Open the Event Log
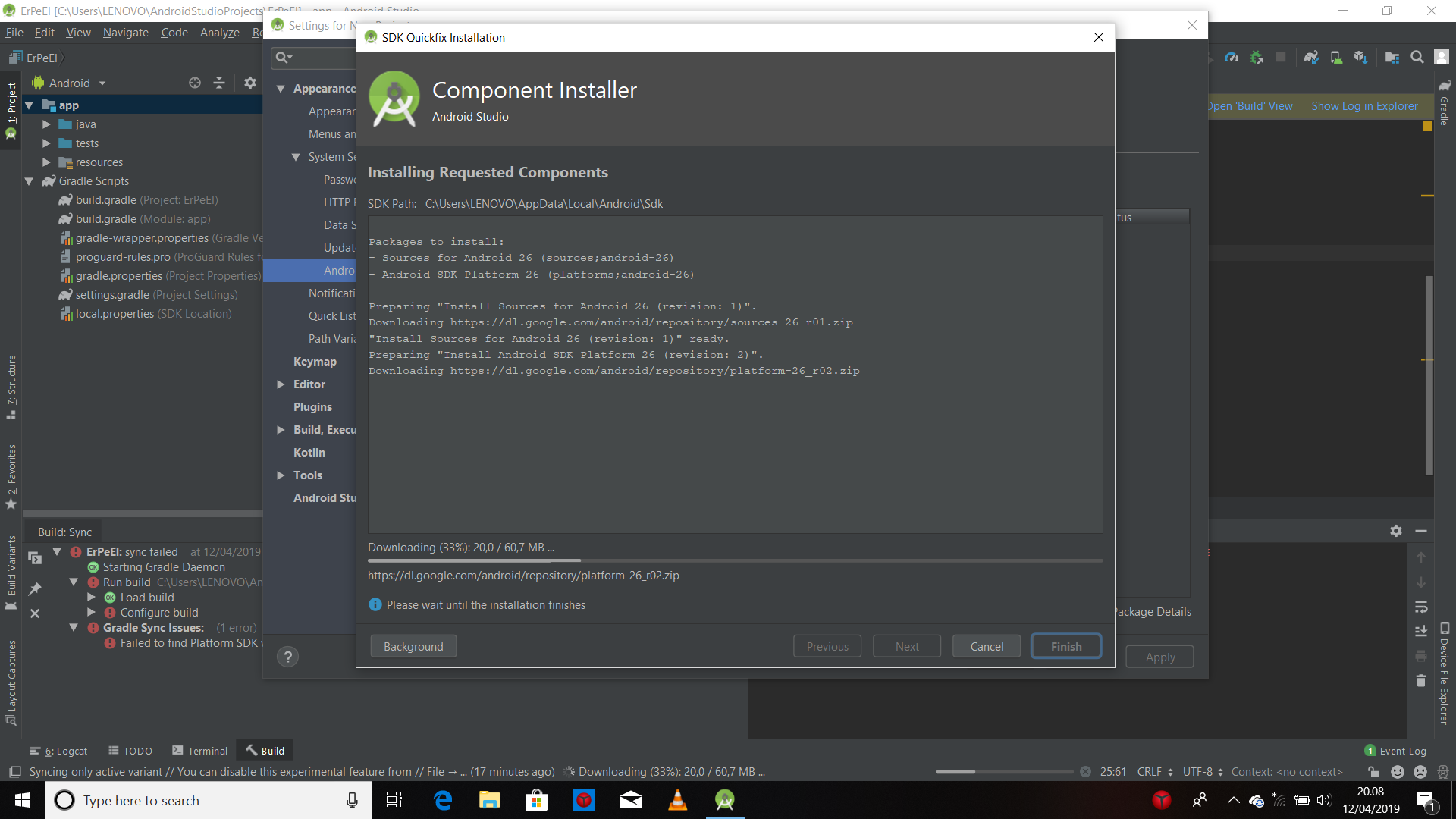The image size is (1456, 819). point(1395,751)
